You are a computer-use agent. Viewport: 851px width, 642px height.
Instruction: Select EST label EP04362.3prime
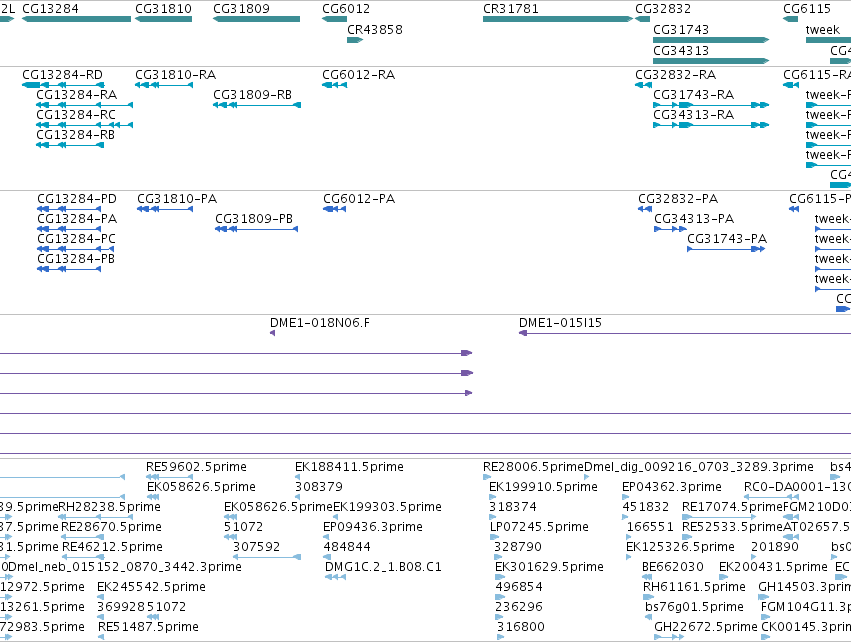(x=672, y=487)
